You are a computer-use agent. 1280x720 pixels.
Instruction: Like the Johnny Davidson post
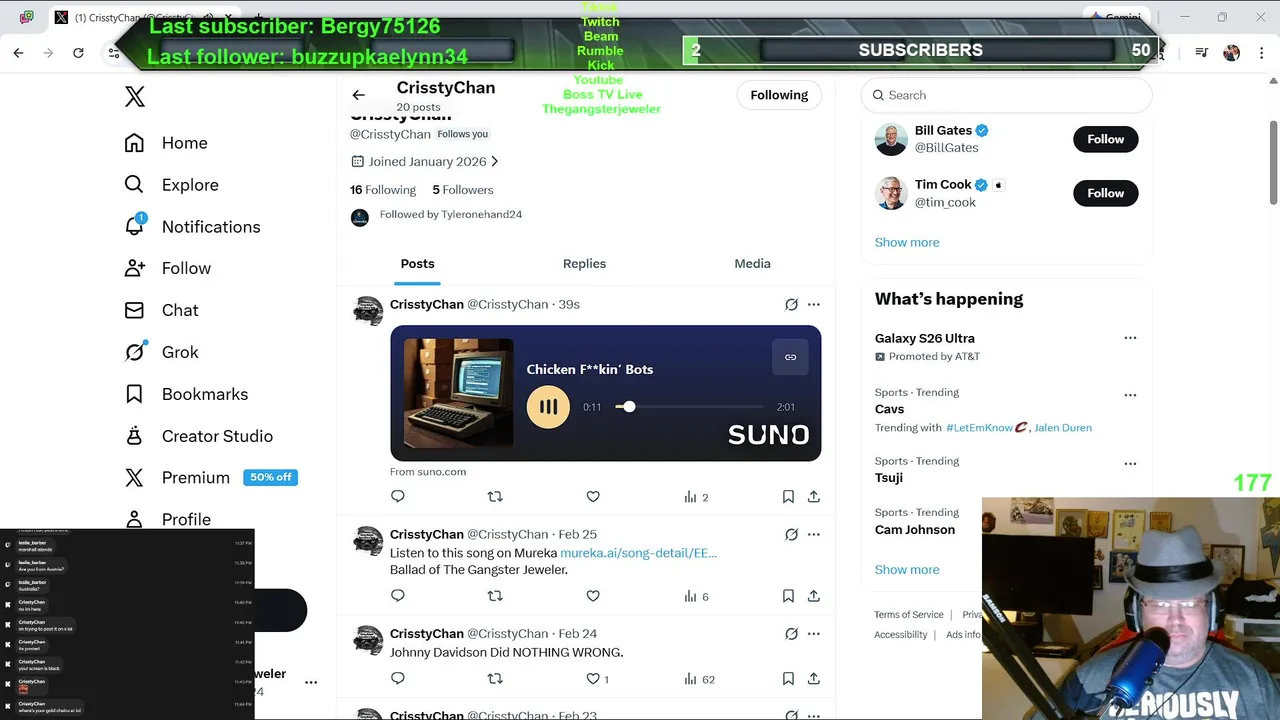pos(597,679)
